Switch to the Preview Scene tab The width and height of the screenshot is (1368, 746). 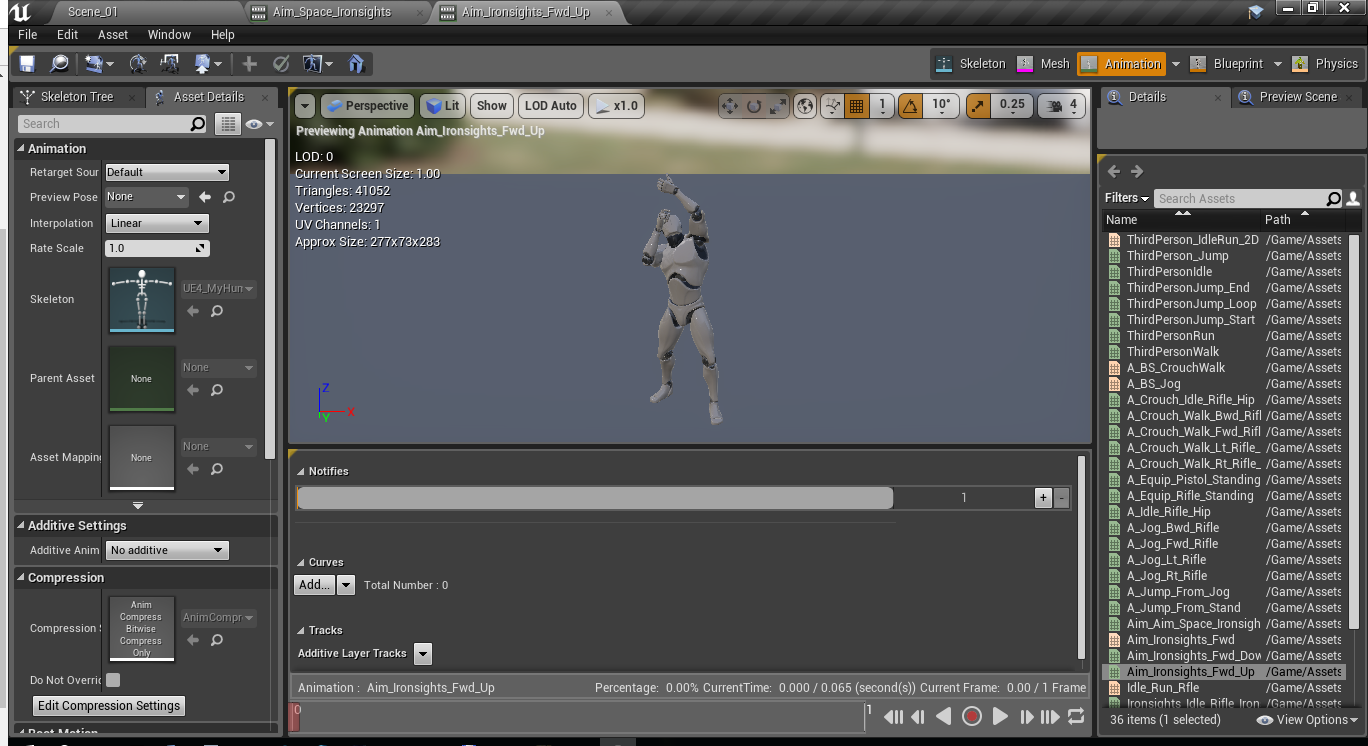[1298, 97]
